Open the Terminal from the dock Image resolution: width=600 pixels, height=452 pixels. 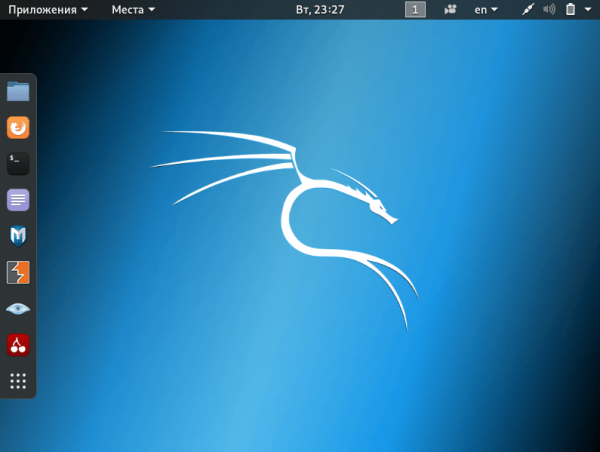point(18,164)
